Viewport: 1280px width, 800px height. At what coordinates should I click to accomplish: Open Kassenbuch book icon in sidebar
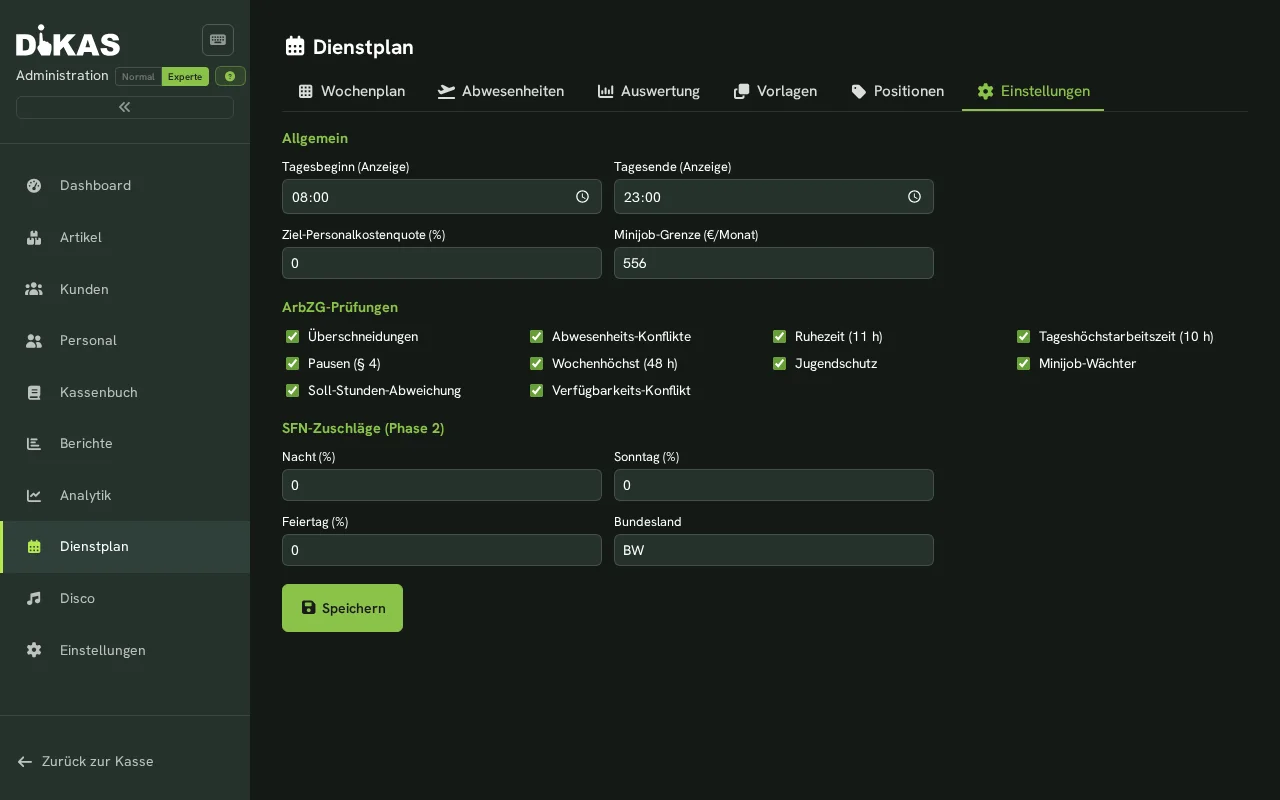tap(34, 392)
